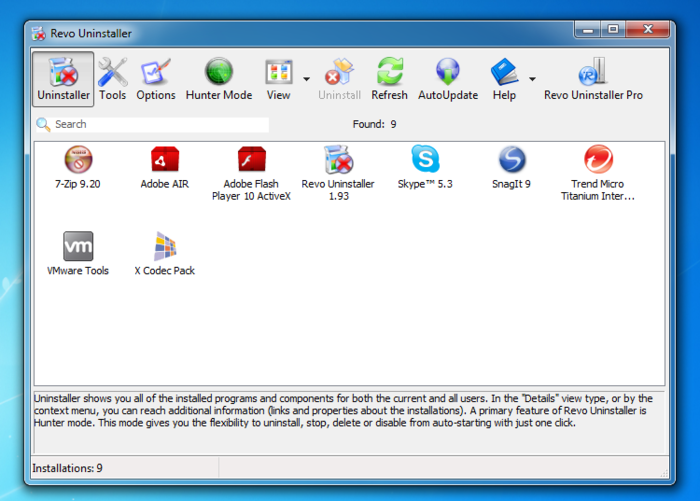Select Adobe Flash Player 10 ActiveX
Image resolution: width=700 pixels, height=501 pixels.
click(x=251, y=174)
